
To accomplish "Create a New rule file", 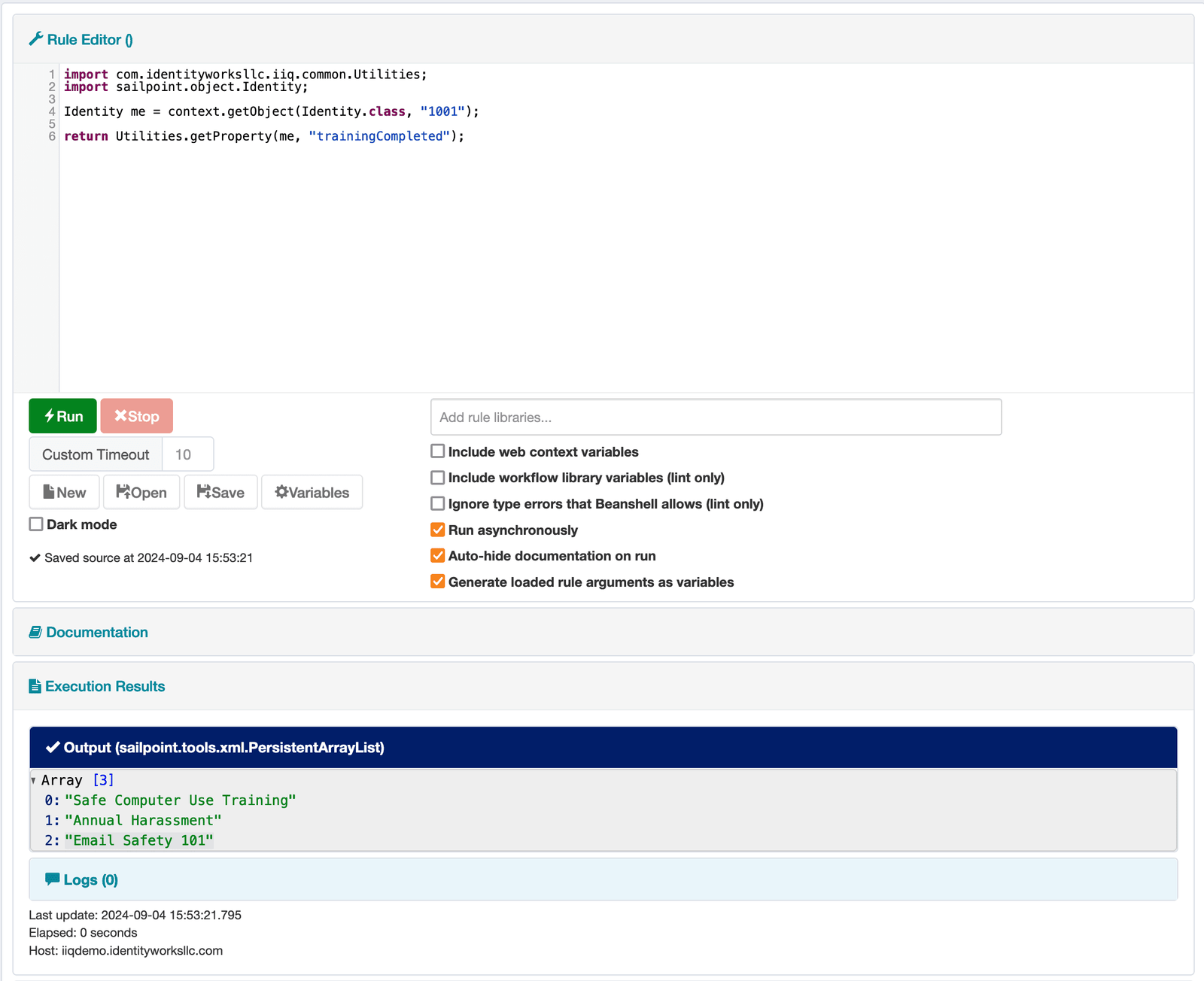I will pos(65,492).
